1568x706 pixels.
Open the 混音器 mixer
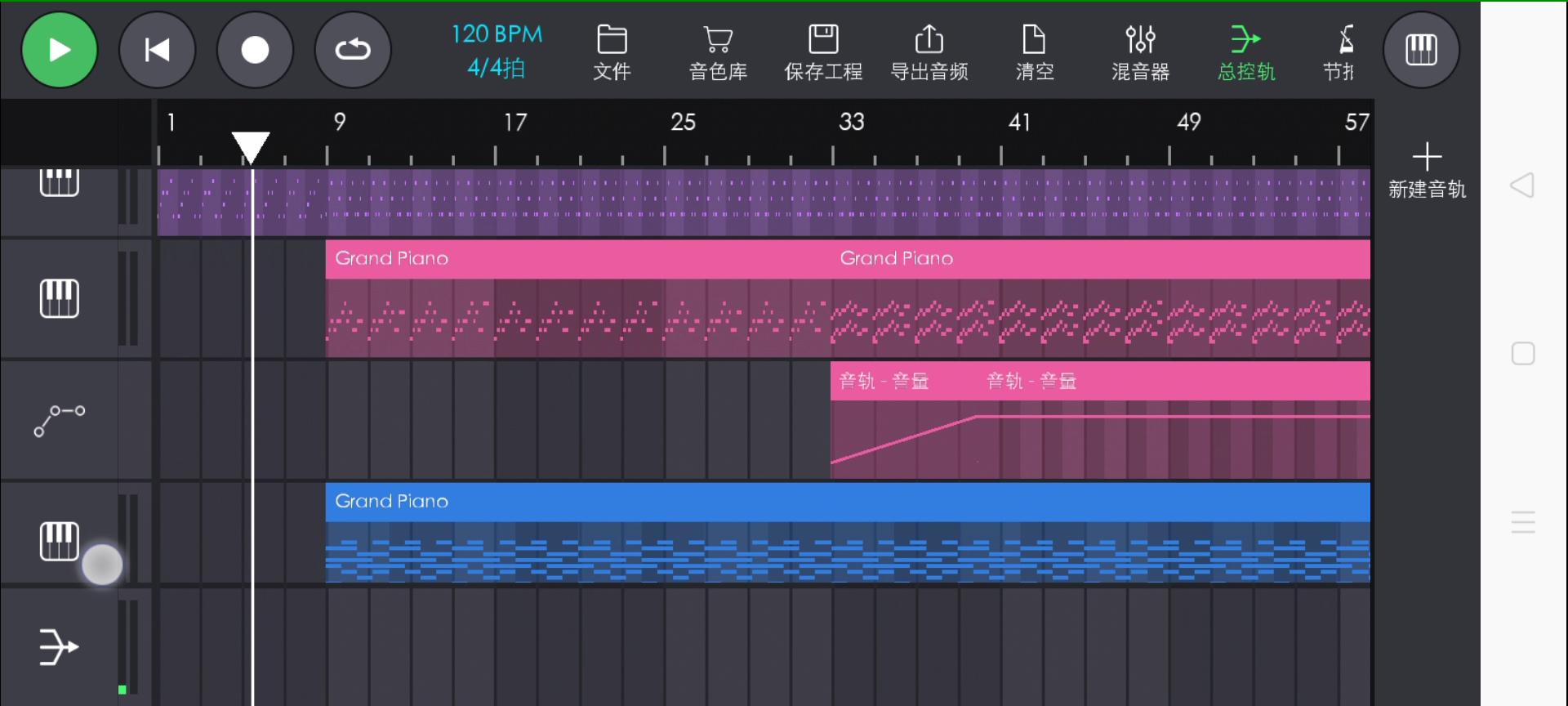(x=1140, y=53)
